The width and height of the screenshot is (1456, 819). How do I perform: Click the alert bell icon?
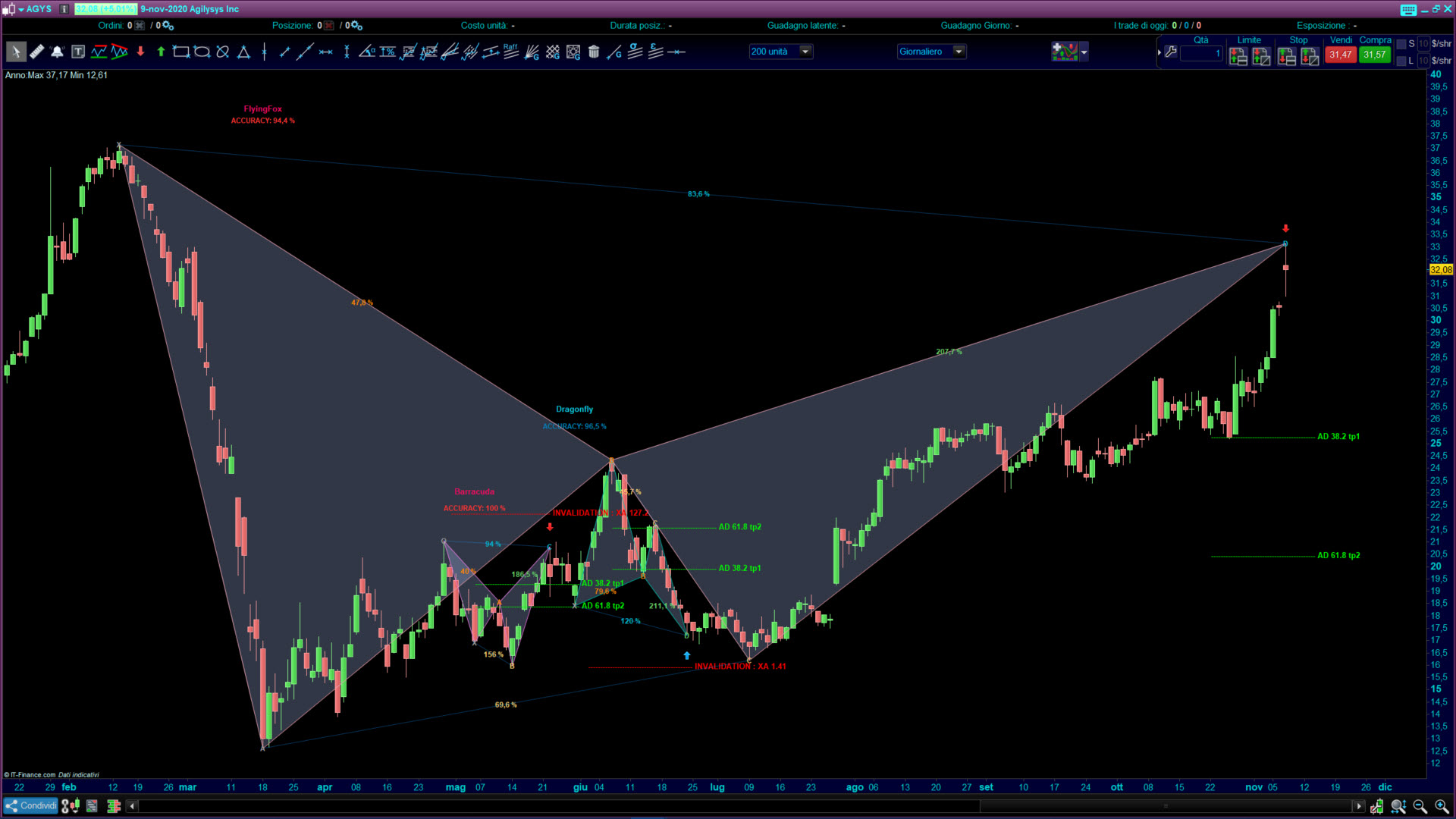57,52
